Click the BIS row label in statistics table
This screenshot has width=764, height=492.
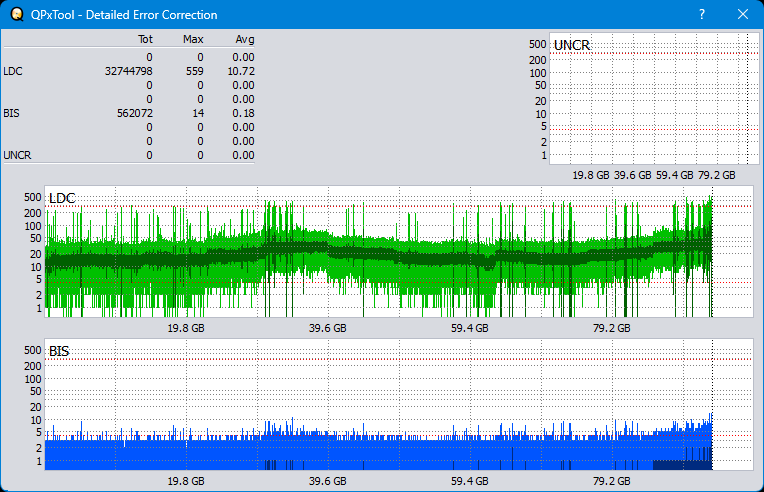(x=11, y=113)
